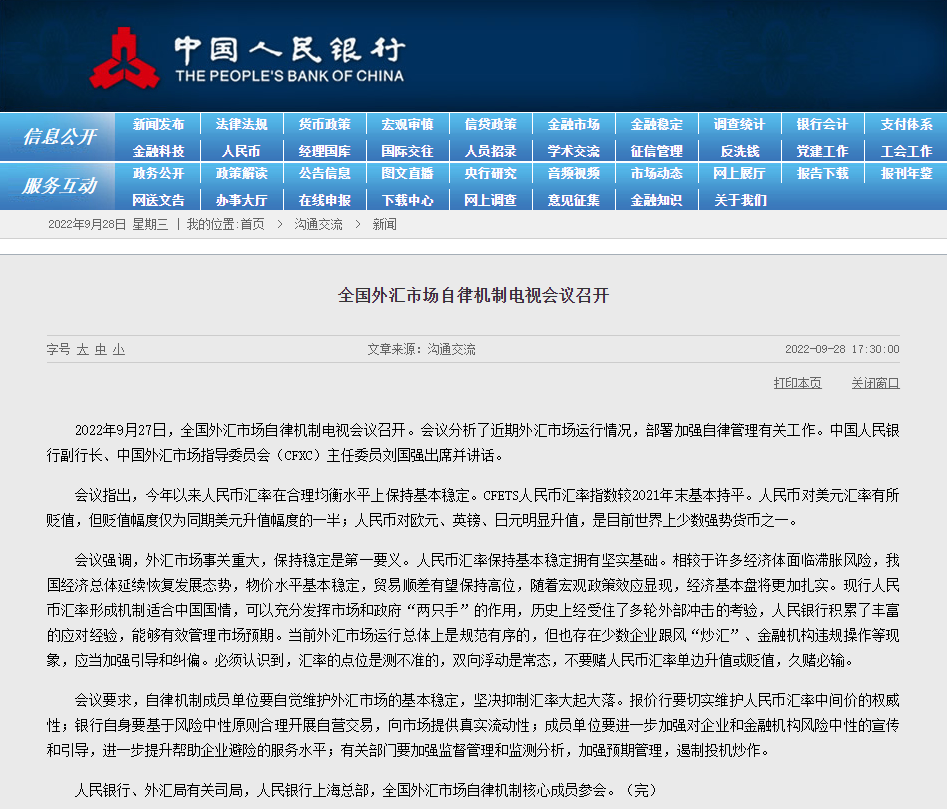This screenshot has height=809, width=947.
Task: Open 报告下载 menu link
Action: point(823,173)
